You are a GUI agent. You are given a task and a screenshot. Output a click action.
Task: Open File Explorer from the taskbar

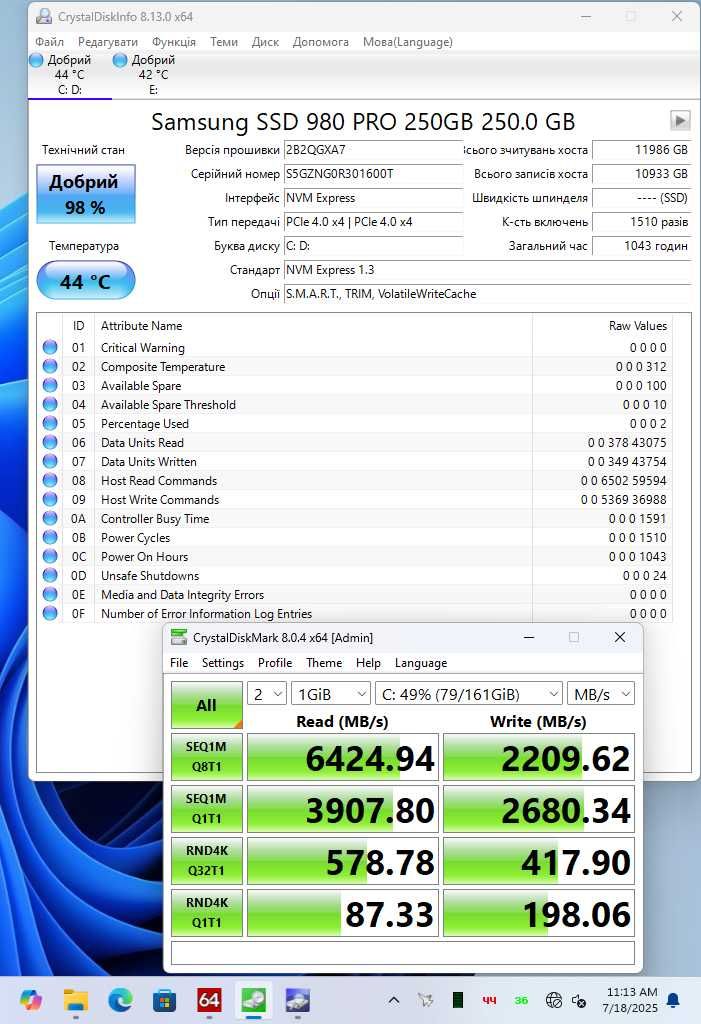pyautogui.click(x=76, y=1000)
